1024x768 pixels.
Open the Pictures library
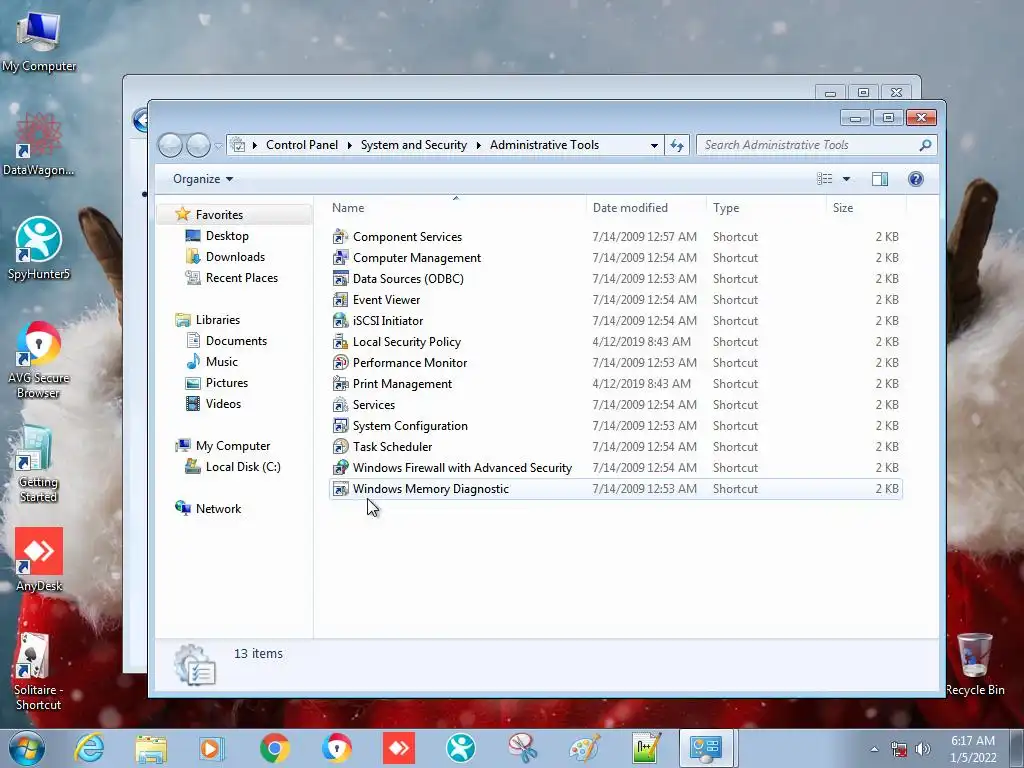pos(227,383)
